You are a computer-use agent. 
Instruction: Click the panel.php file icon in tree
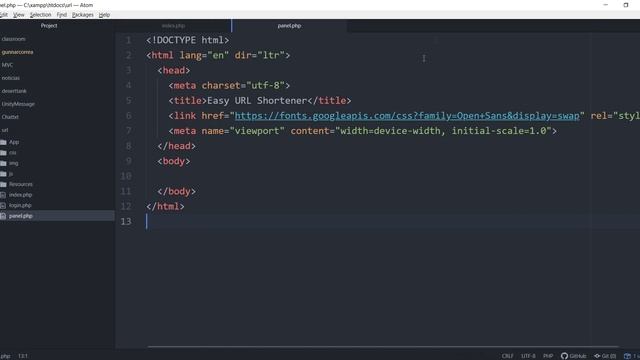(3, 216)
